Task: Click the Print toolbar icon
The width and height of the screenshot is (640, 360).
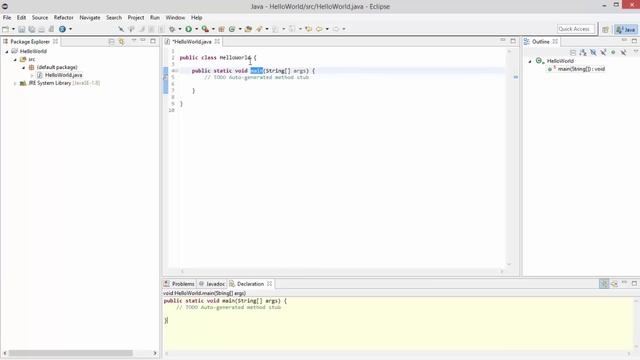Action: pyautogui.click(x=41, y=29)
